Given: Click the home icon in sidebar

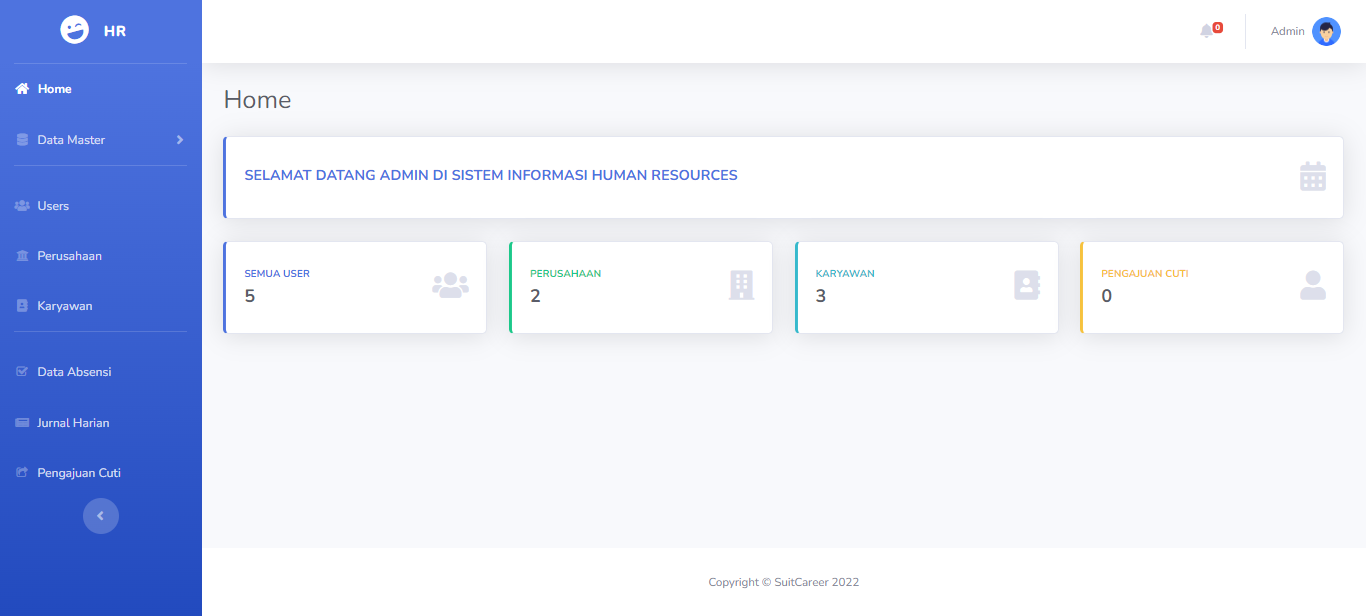Looking at the screenshot, I should pos(22,89).
